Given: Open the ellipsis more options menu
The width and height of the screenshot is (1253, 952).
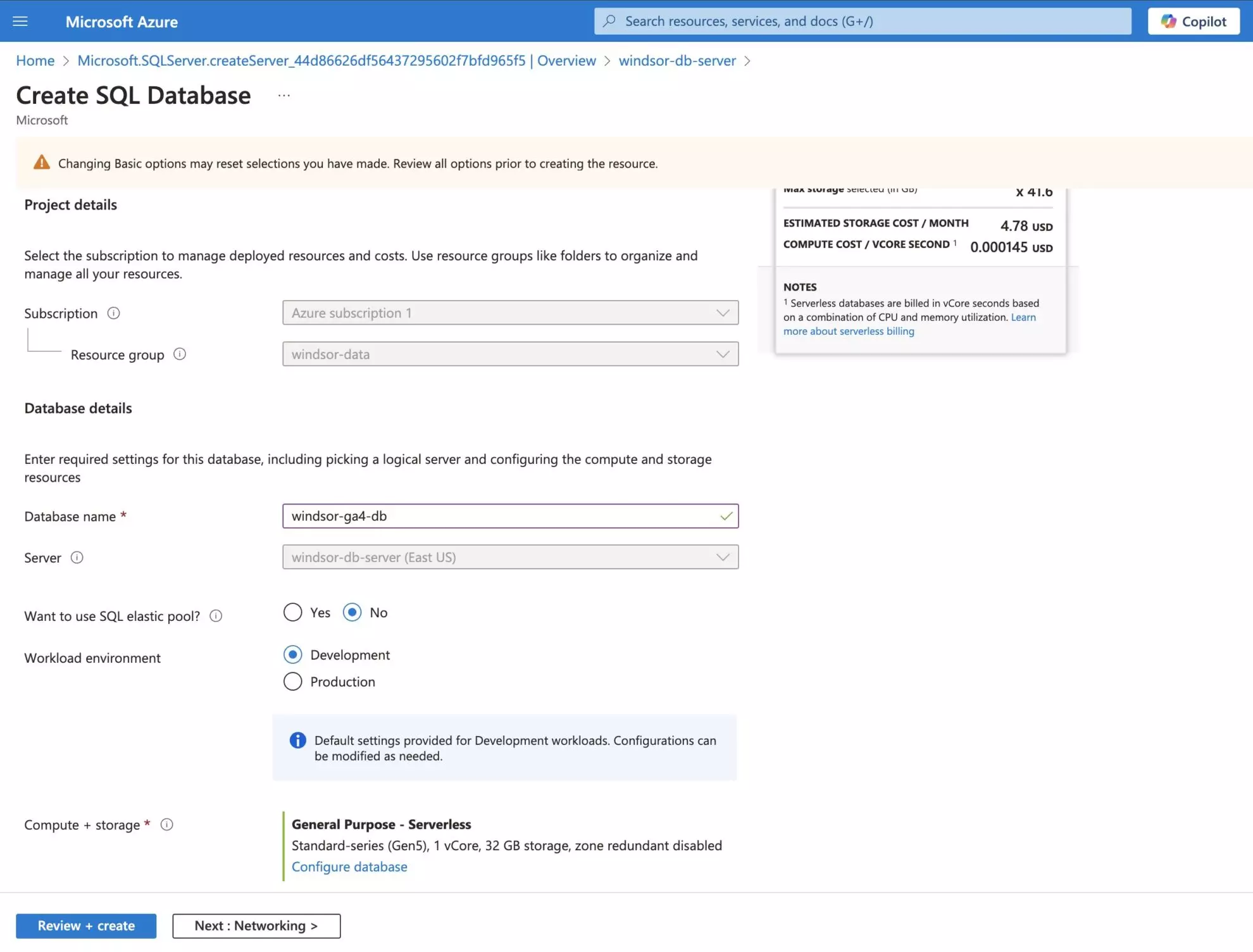Looking at the screenshot, I should click(x=284, y=96).
